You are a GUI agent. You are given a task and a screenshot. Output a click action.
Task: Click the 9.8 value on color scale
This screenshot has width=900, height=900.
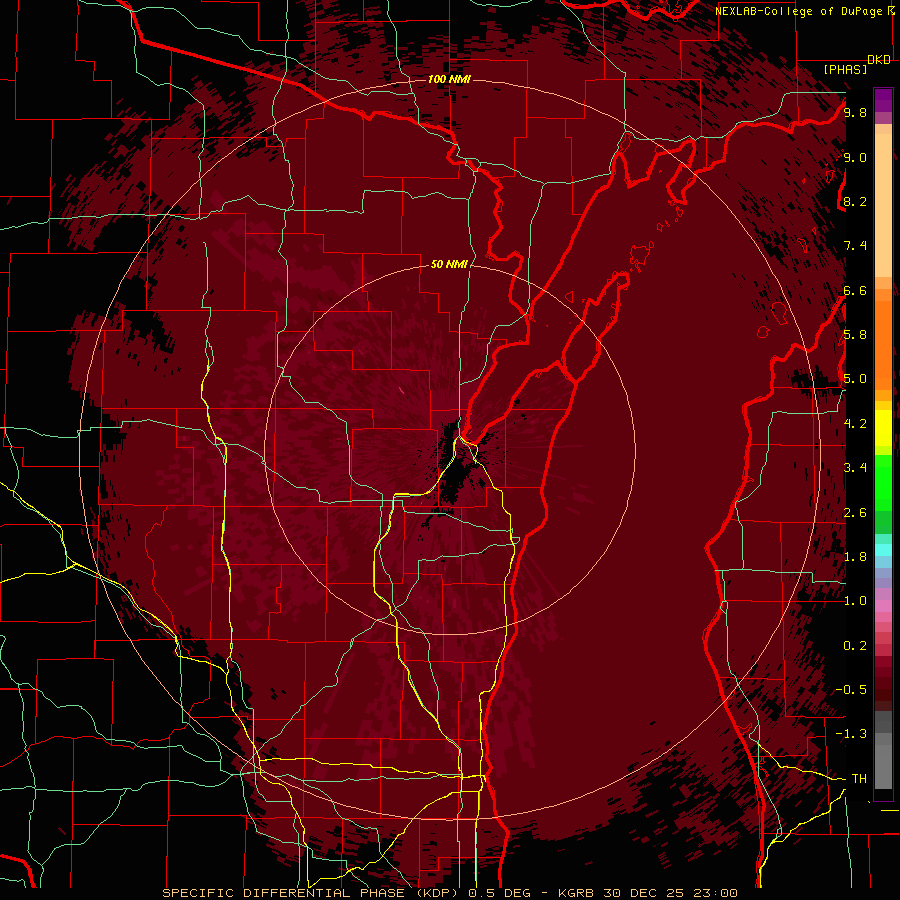pos(855,112)
